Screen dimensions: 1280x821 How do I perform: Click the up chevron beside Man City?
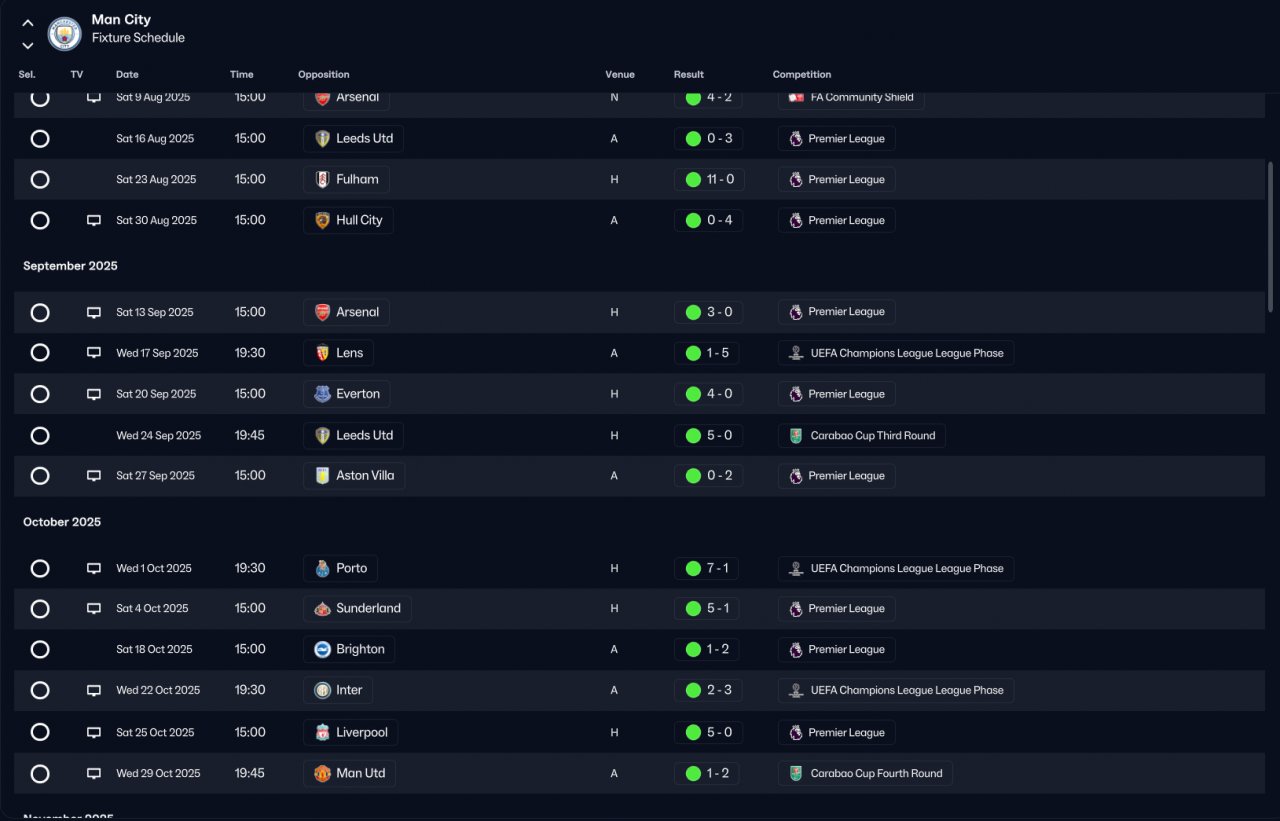tap(28, 23)
